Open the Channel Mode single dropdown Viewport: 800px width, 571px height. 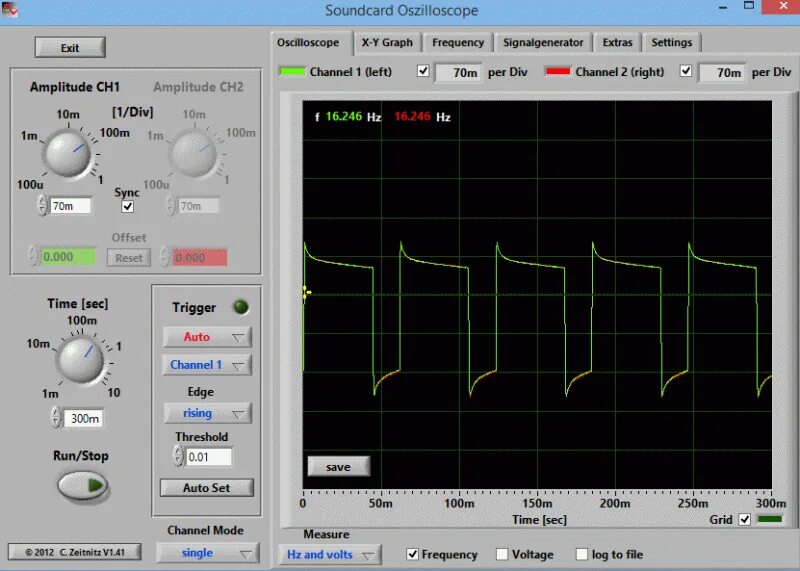click(208, 553)
